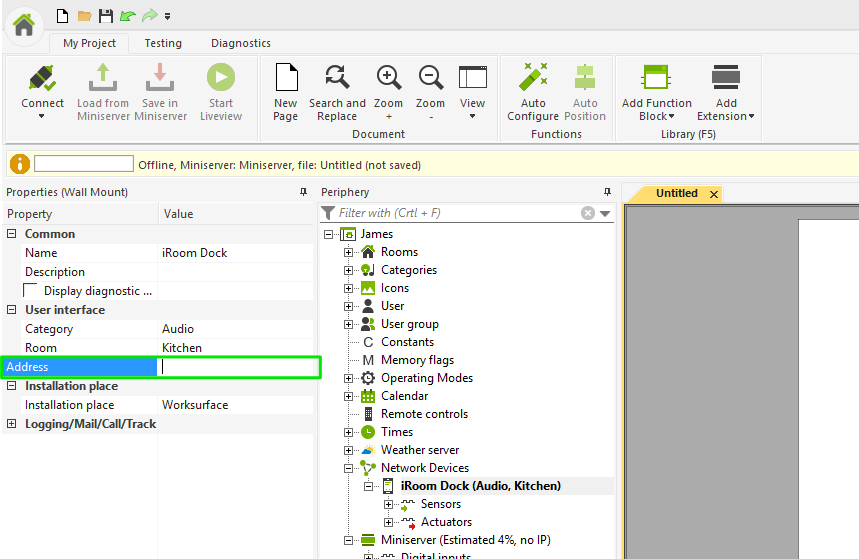Click the green home icon

24,25
